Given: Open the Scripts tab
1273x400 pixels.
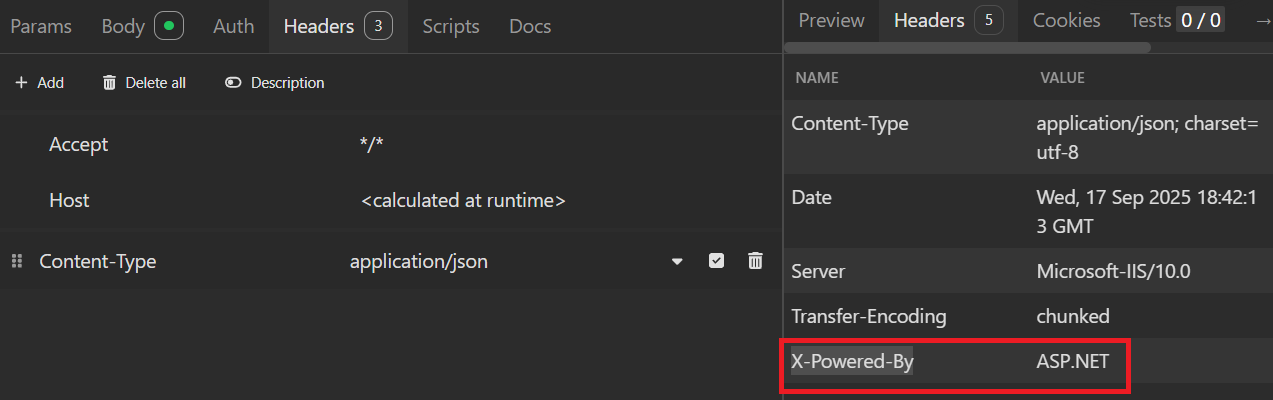Looking at the screenshot, I should tap(450, 26).
